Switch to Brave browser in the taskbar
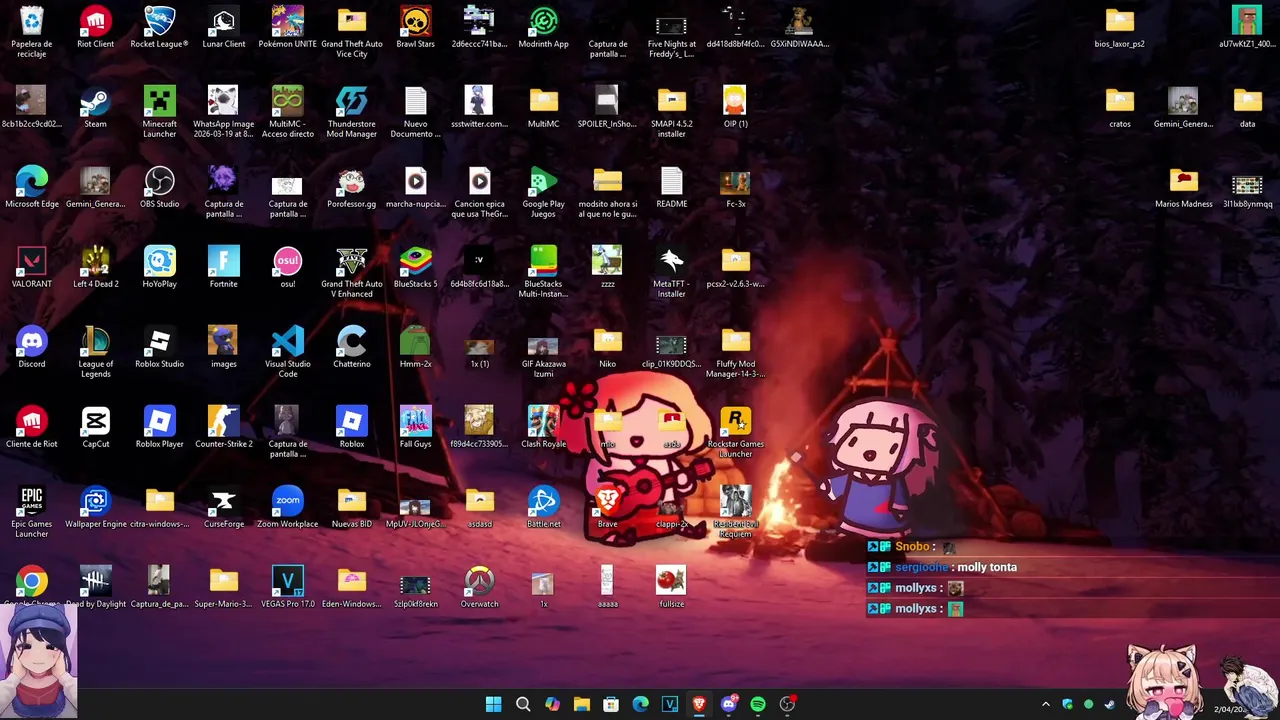Screen dimensions: 1280x720 699,704
